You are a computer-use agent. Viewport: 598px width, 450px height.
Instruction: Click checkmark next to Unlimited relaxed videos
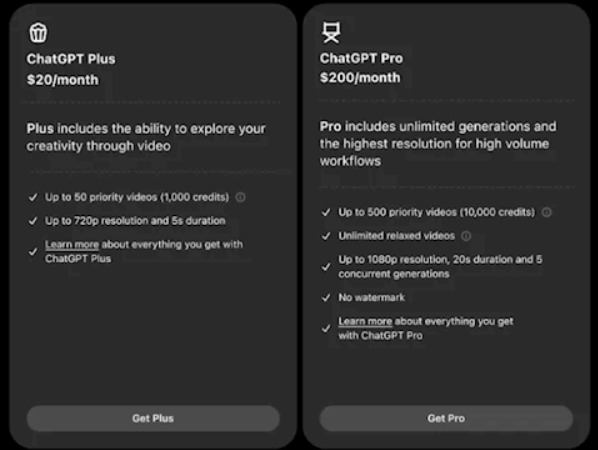[x=326, y=236]
